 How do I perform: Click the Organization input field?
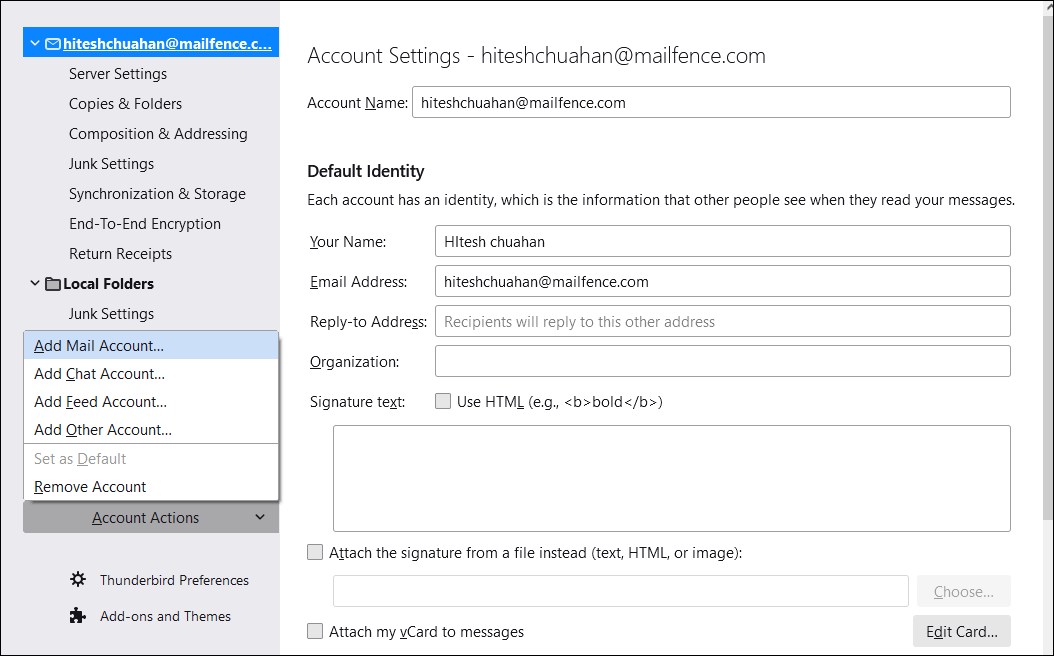[x=723, y=361]
